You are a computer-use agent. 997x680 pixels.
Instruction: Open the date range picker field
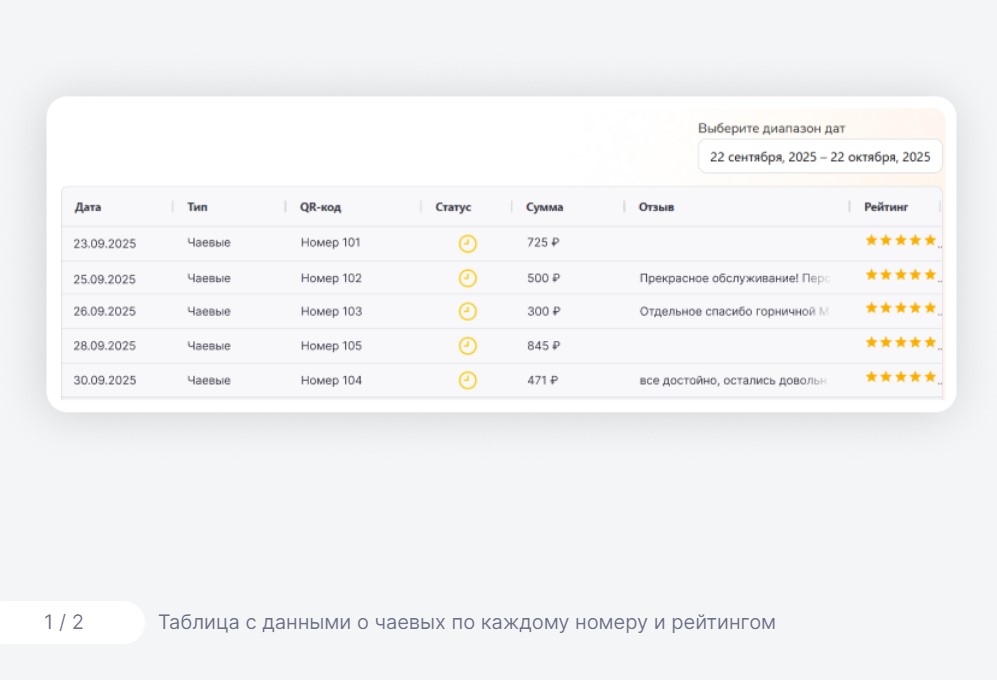pyautogui.click(x=819, y=157)
